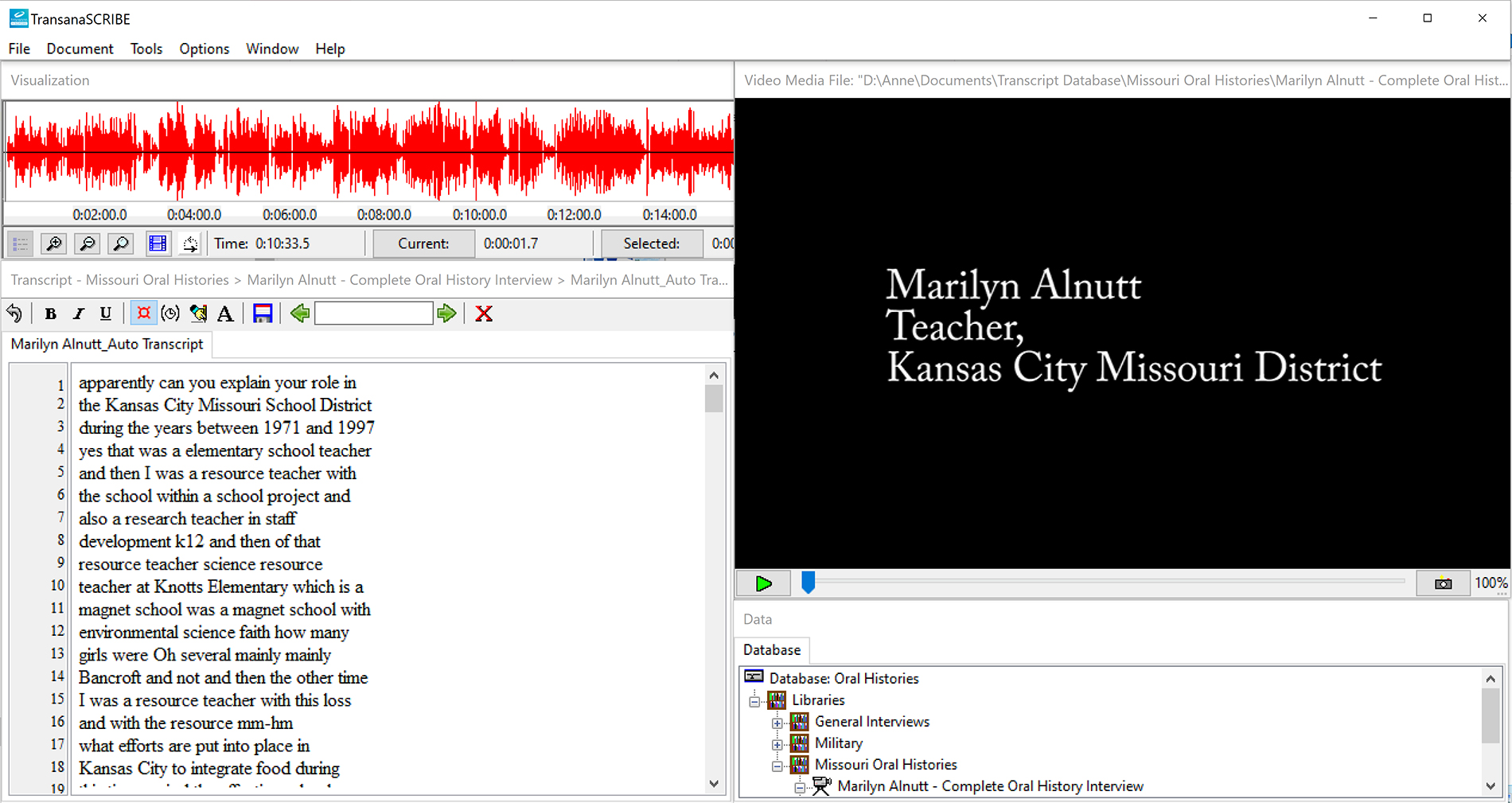Click the filmstrip icon in visualization toolbar
Image resolution: width=1512 pixels, height=803 pixels.
[x=158, y=244]
